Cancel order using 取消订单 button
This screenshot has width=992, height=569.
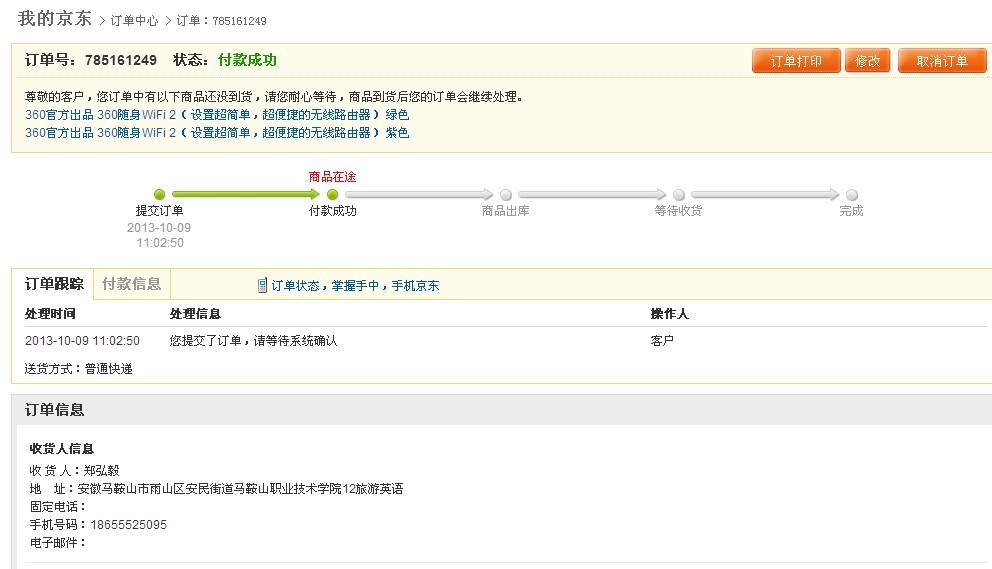coord(941,61)
